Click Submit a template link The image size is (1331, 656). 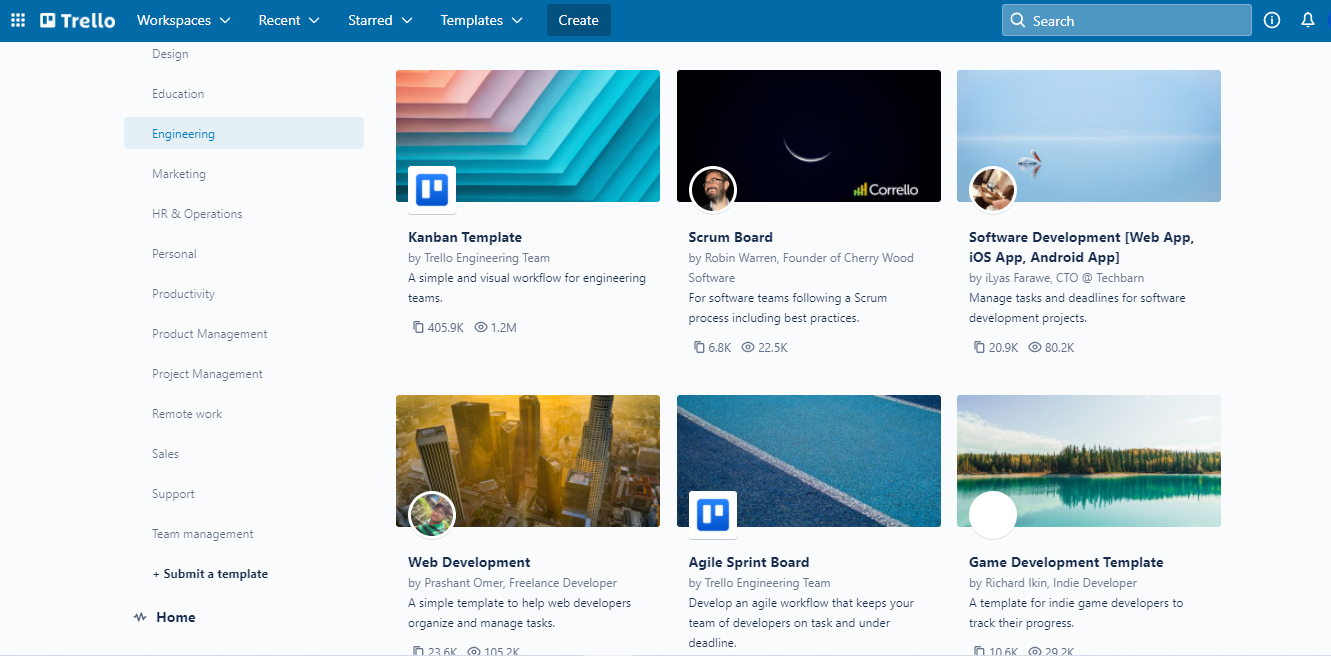pyautogui.click(x=210, y=574)
